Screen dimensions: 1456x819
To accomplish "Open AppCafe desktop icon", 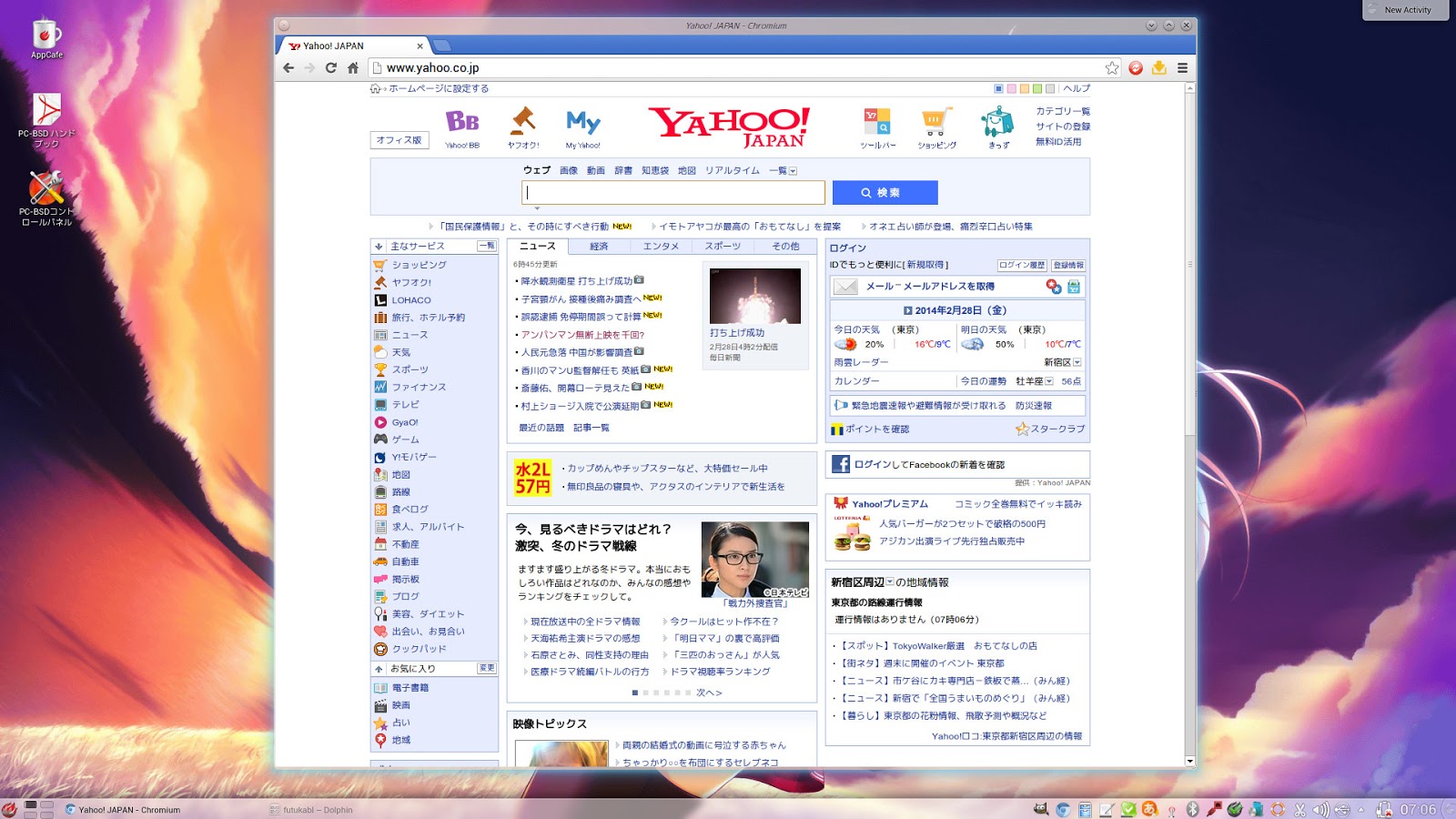I will 47,39.
